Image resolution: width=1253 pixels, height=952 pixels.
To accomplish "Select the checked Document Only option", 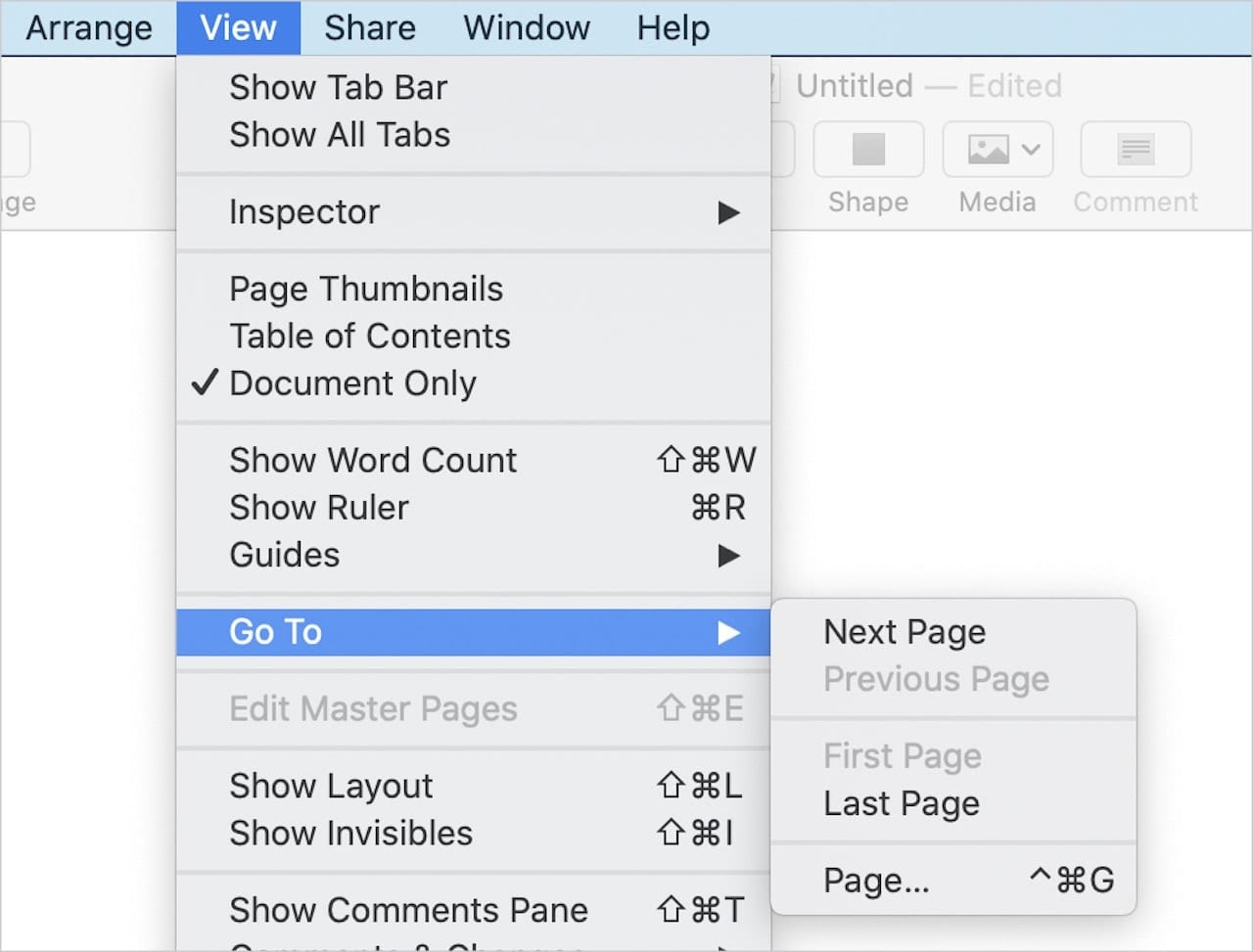I will [x=352, y=384].
